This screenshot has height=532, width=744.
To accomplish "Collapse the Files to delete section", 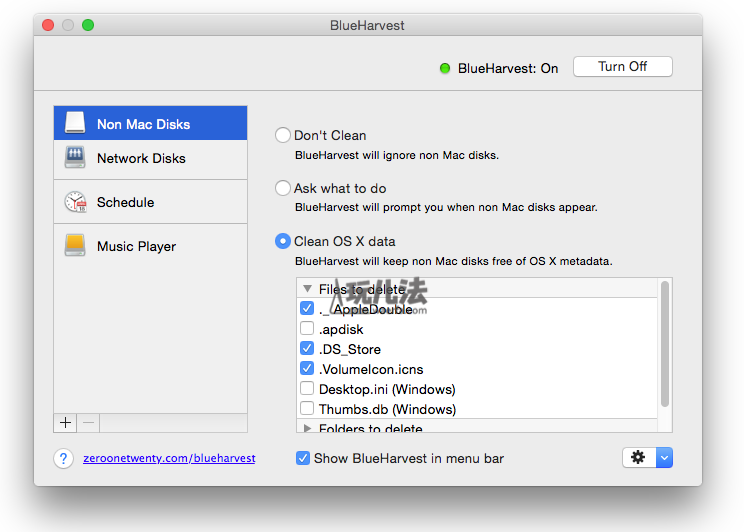I will coord(307,289).
